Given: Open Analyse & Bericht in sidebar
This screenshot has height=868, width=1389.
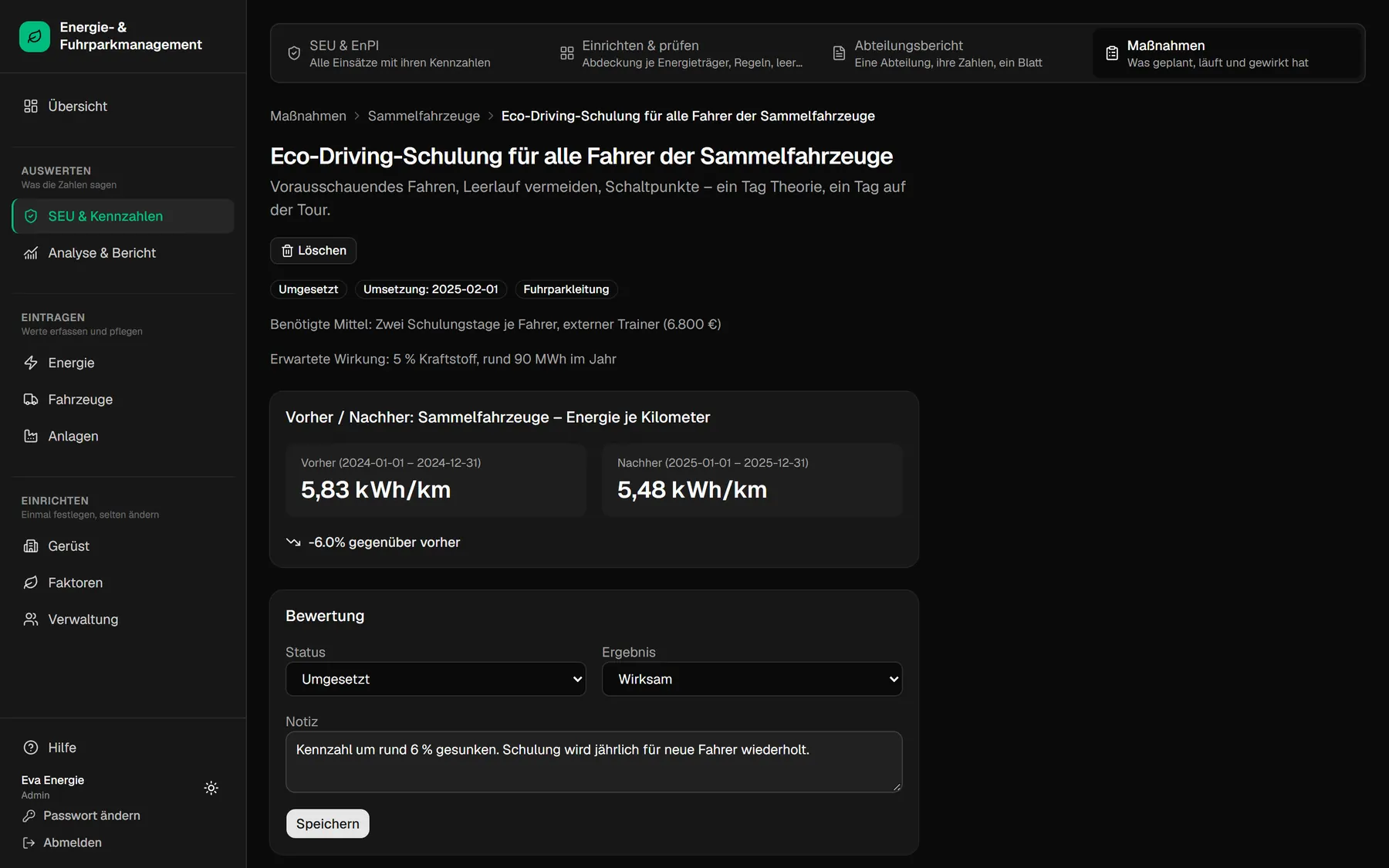Looking at the screenshot, I should coord(123,253).
